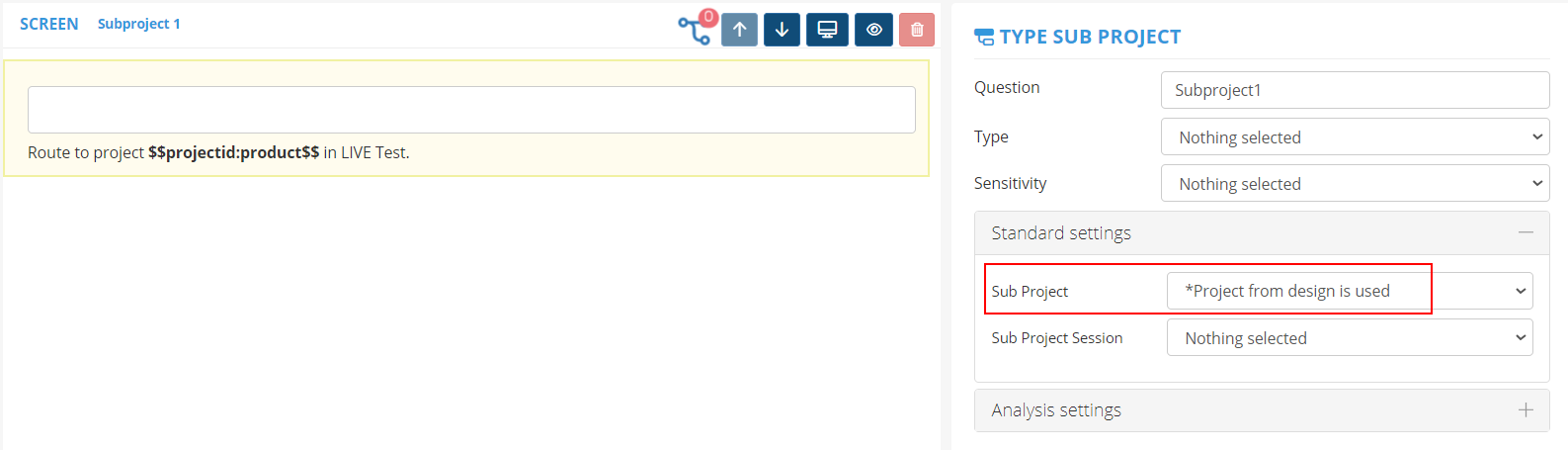Open the Sub Project dropdown

click(x=1349, y=291)
